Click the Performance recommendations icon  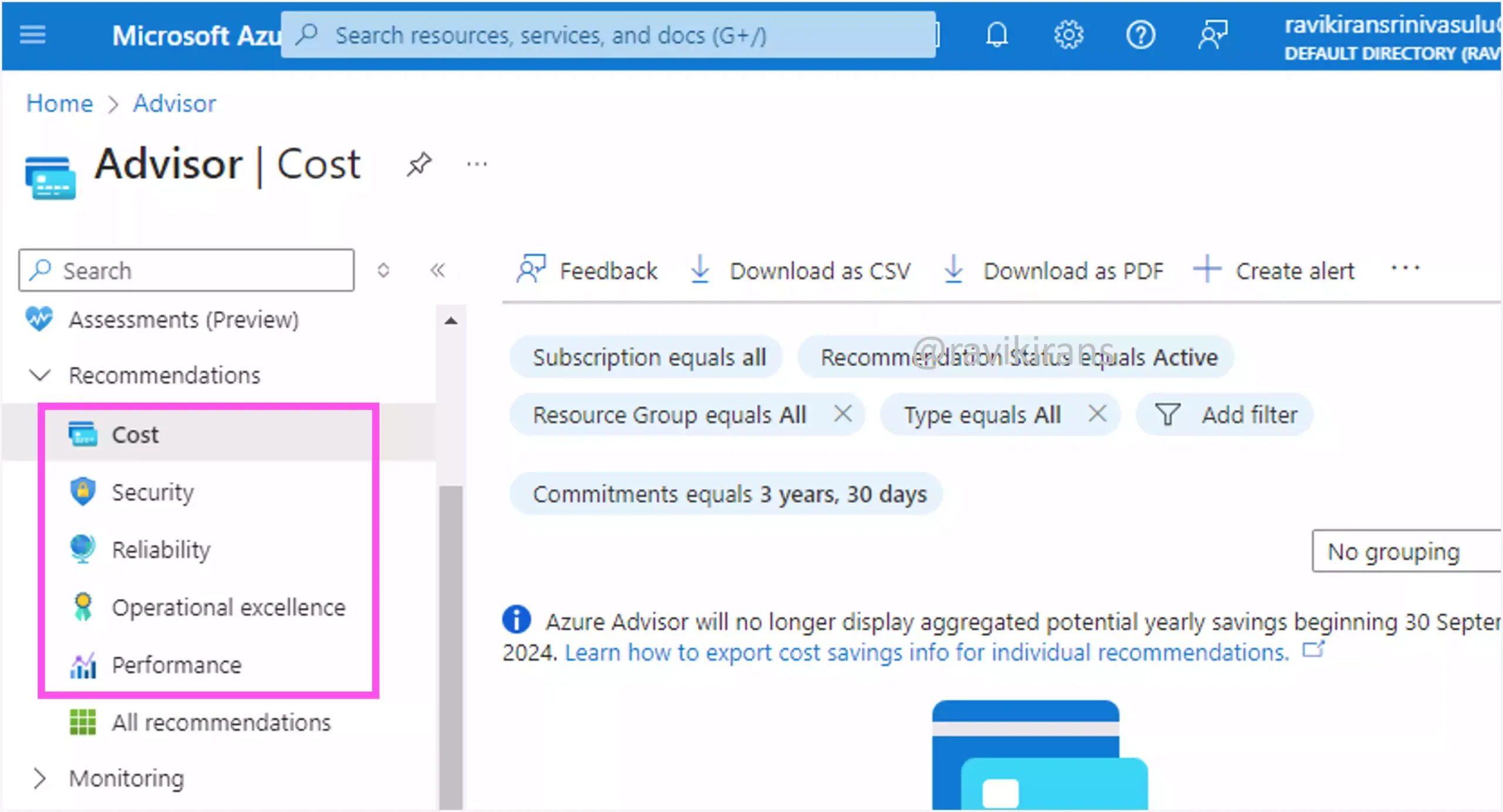[x=83, y=664]
